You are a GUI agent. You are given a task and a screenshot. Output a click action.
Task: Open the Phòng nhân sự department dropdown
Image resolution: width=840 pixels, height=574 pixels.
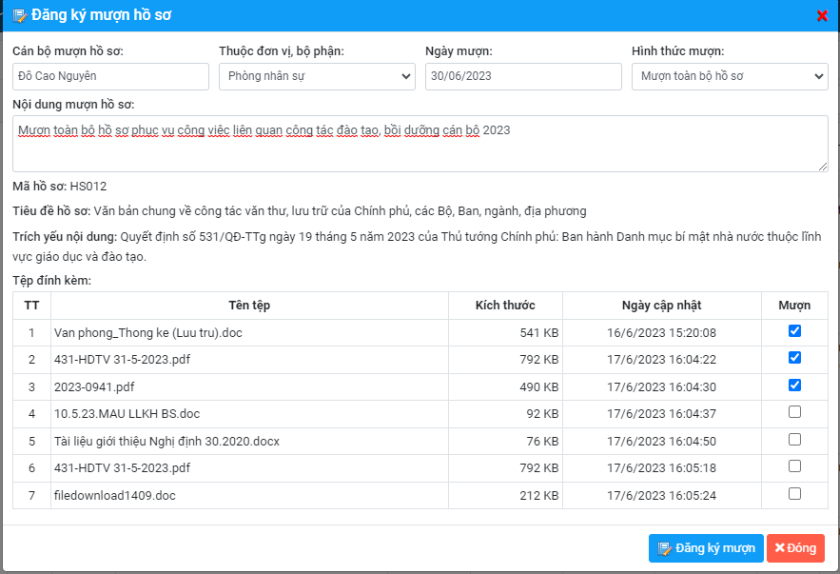[x=316, y=76]
